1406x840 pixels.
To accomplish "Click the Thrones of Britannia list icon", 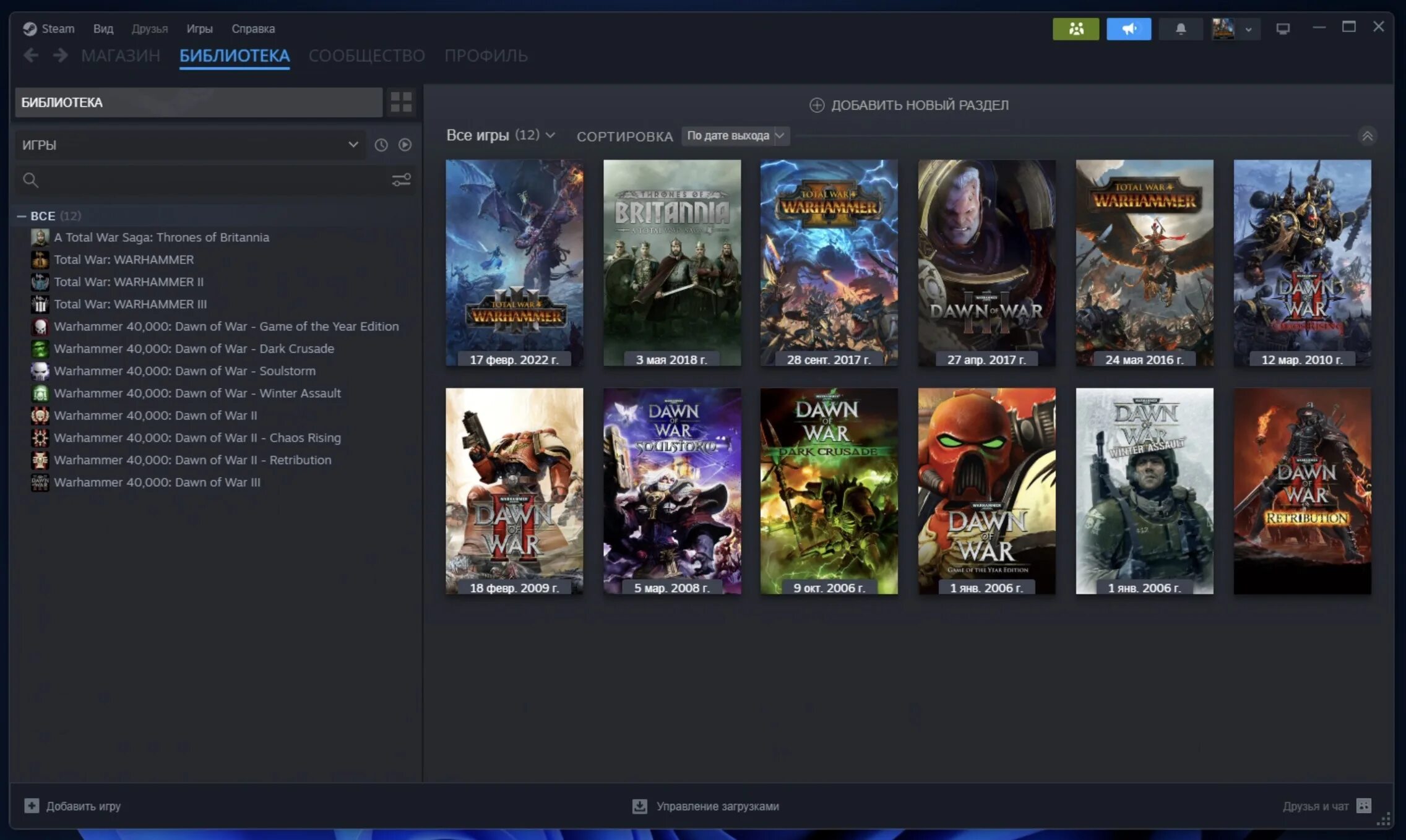I will point(40,238).
